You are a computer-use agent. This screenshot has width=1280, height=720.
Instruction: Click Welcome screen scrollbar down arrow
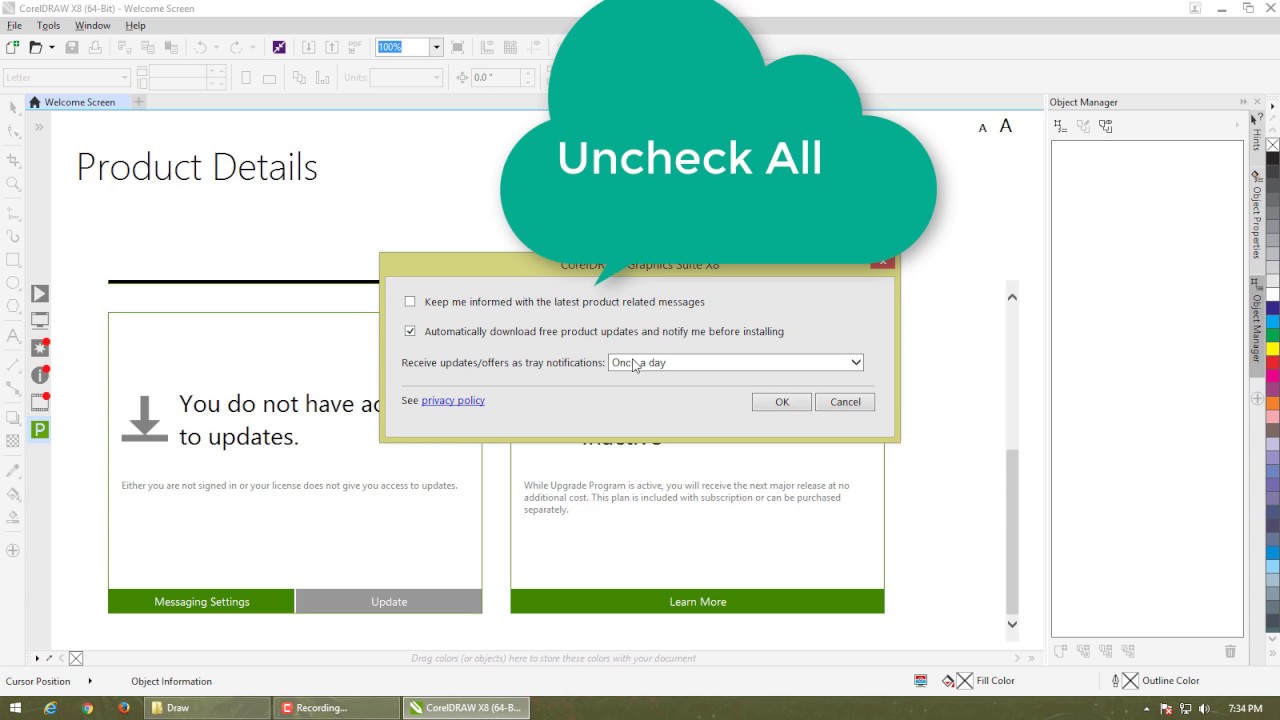coord(1012,624)
